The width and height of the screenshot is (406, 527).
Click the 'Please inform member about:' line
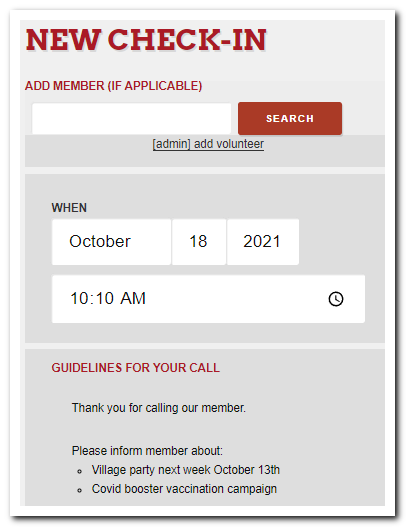(x=147, y=450)
